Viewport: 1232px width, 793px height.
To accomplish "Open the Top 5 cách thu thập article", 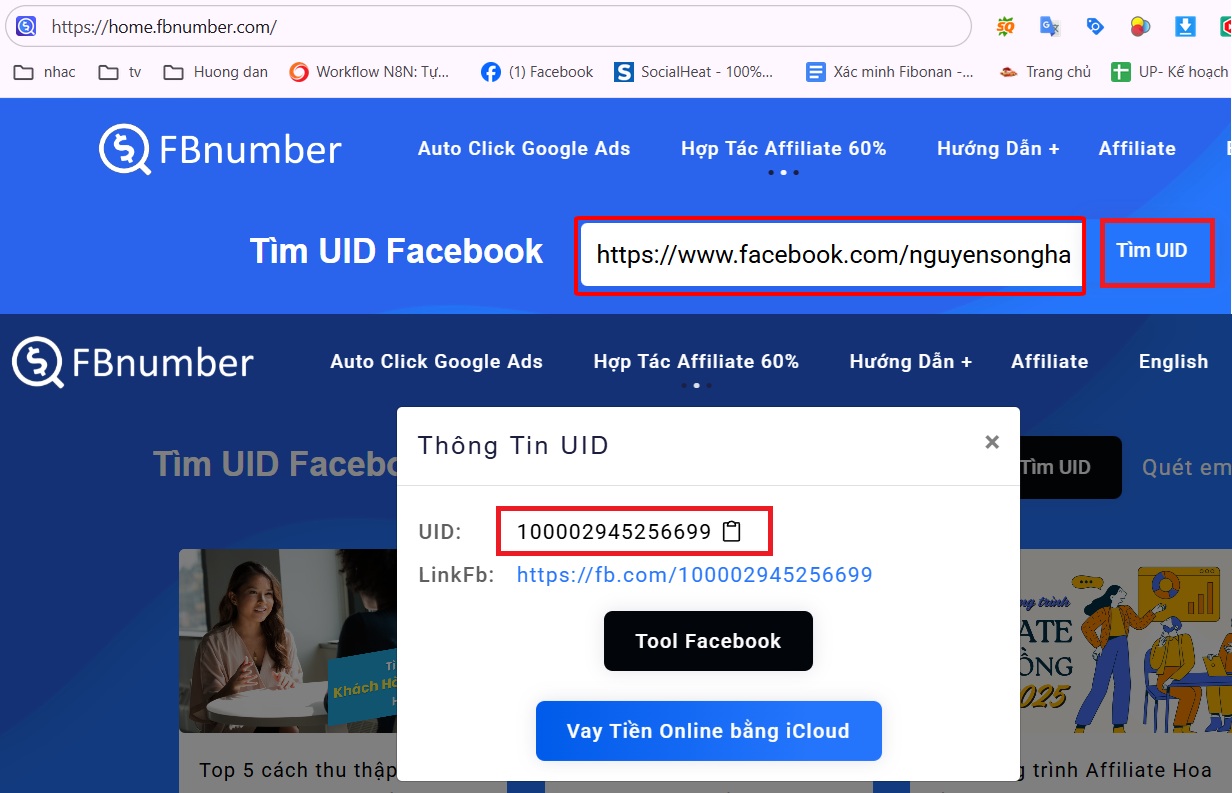I will pyautogui.click(x=297, y=771).
